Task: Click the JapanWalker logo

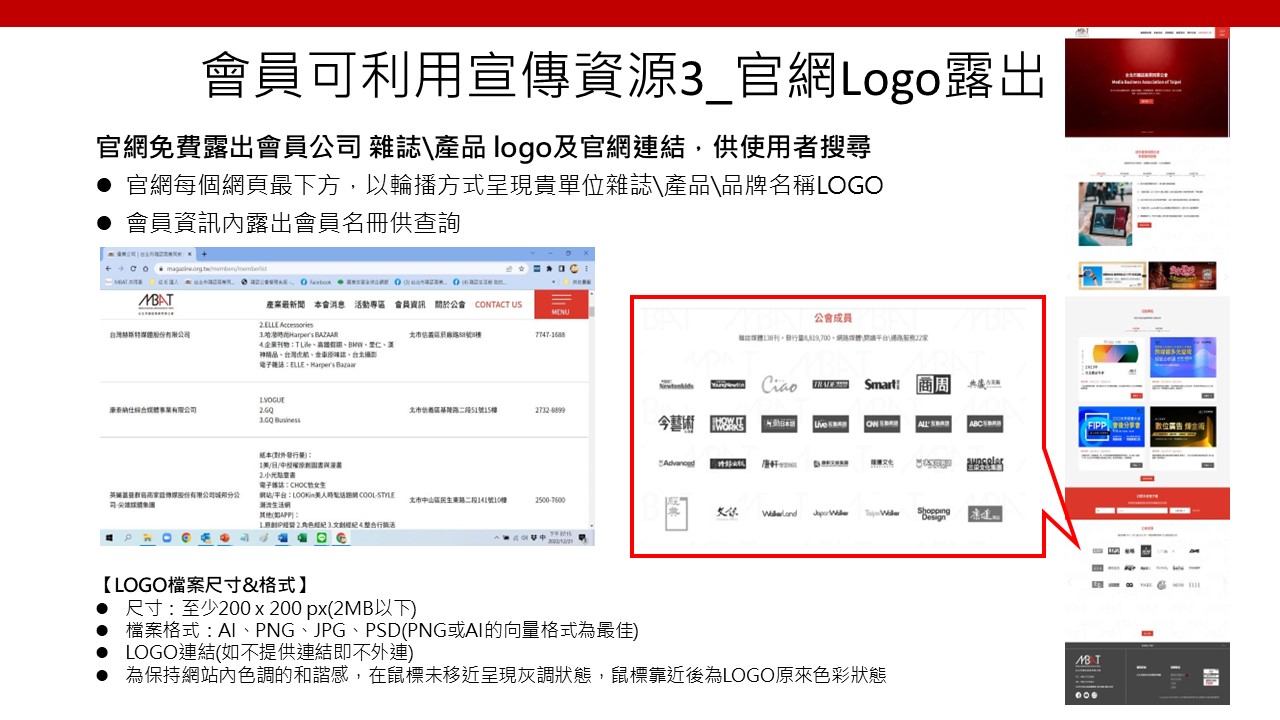Action: click(x=830, y=513)
